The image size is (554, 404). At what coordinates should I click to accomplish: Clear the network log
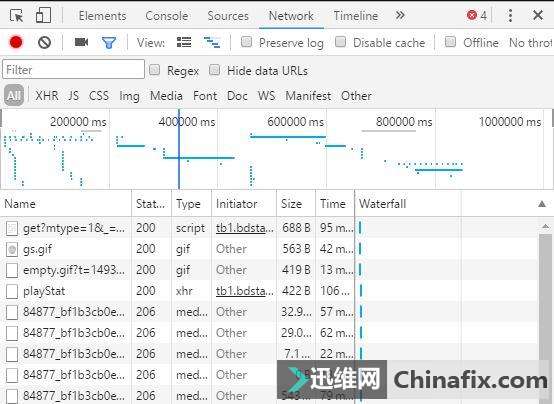point(45,42)
